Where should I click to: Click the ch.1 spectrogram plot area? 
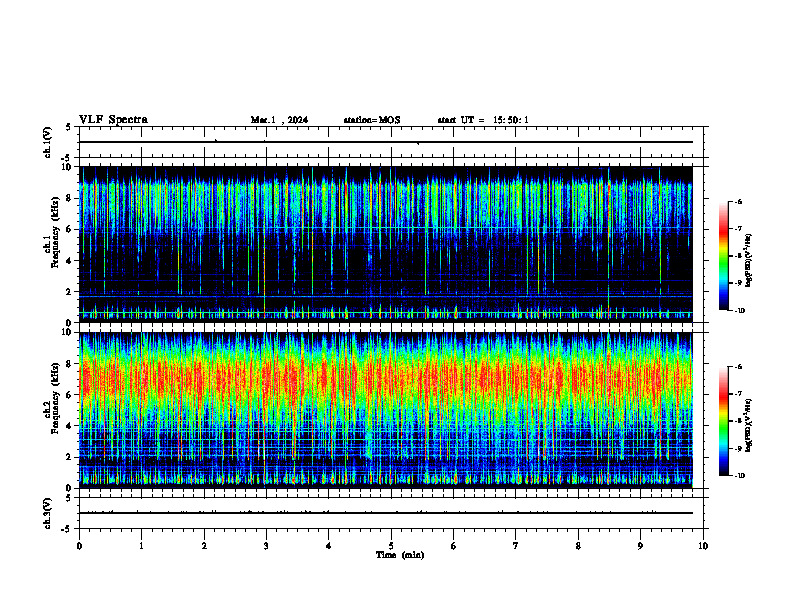[x=386, y=244]
